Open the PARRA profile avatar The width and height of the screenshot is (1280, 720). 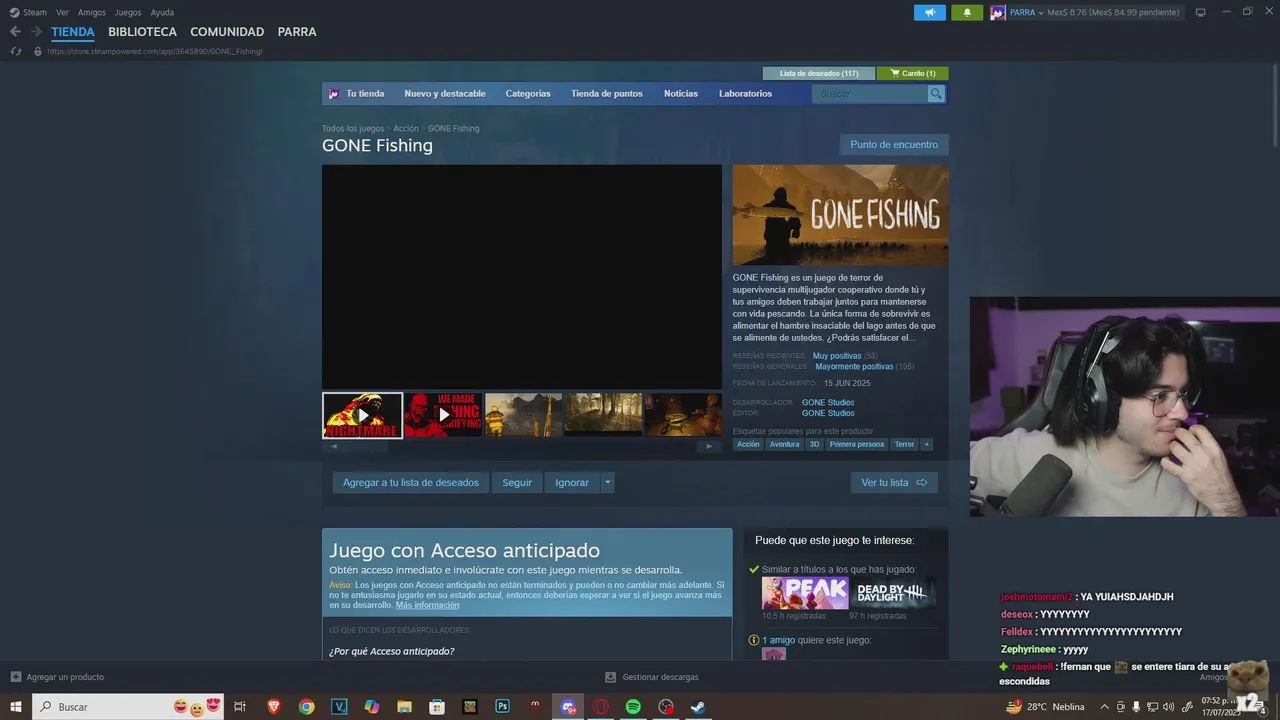pos(997,12)
